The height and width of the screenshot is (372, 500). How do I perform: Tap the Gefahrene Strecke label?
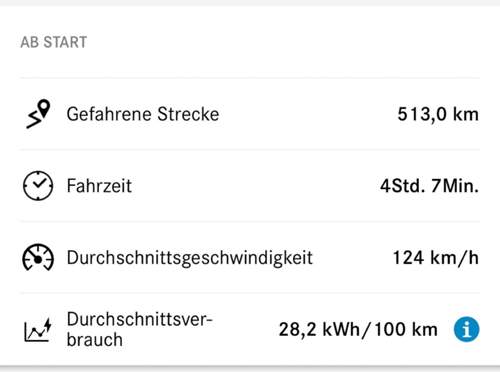pos(143,114)
